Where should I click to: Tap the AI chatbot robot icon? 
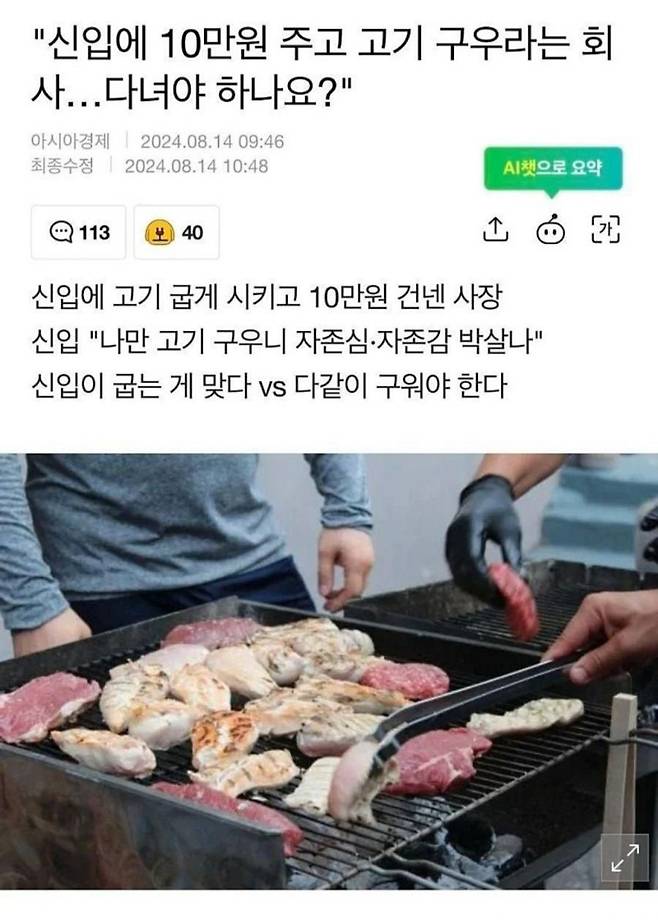[x=551, y=229]
